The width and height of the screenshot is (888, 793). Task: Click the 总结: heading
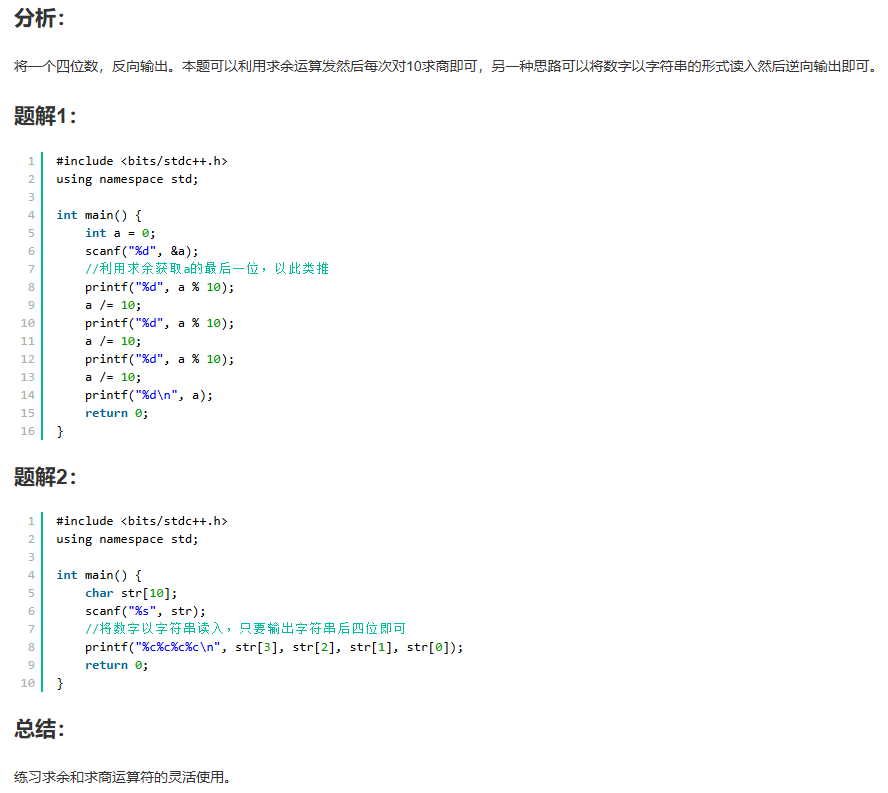click(39, 728)
